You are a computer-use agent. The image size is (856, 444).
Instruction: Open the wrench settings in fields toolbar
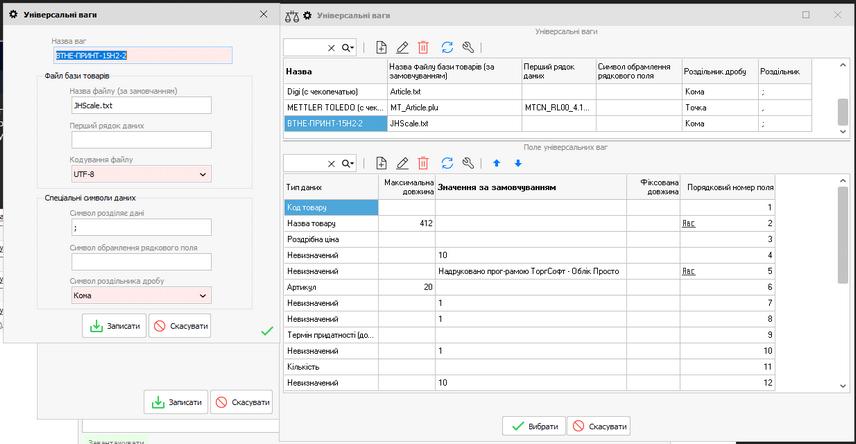pyautogui.click(x=468, y=162)
